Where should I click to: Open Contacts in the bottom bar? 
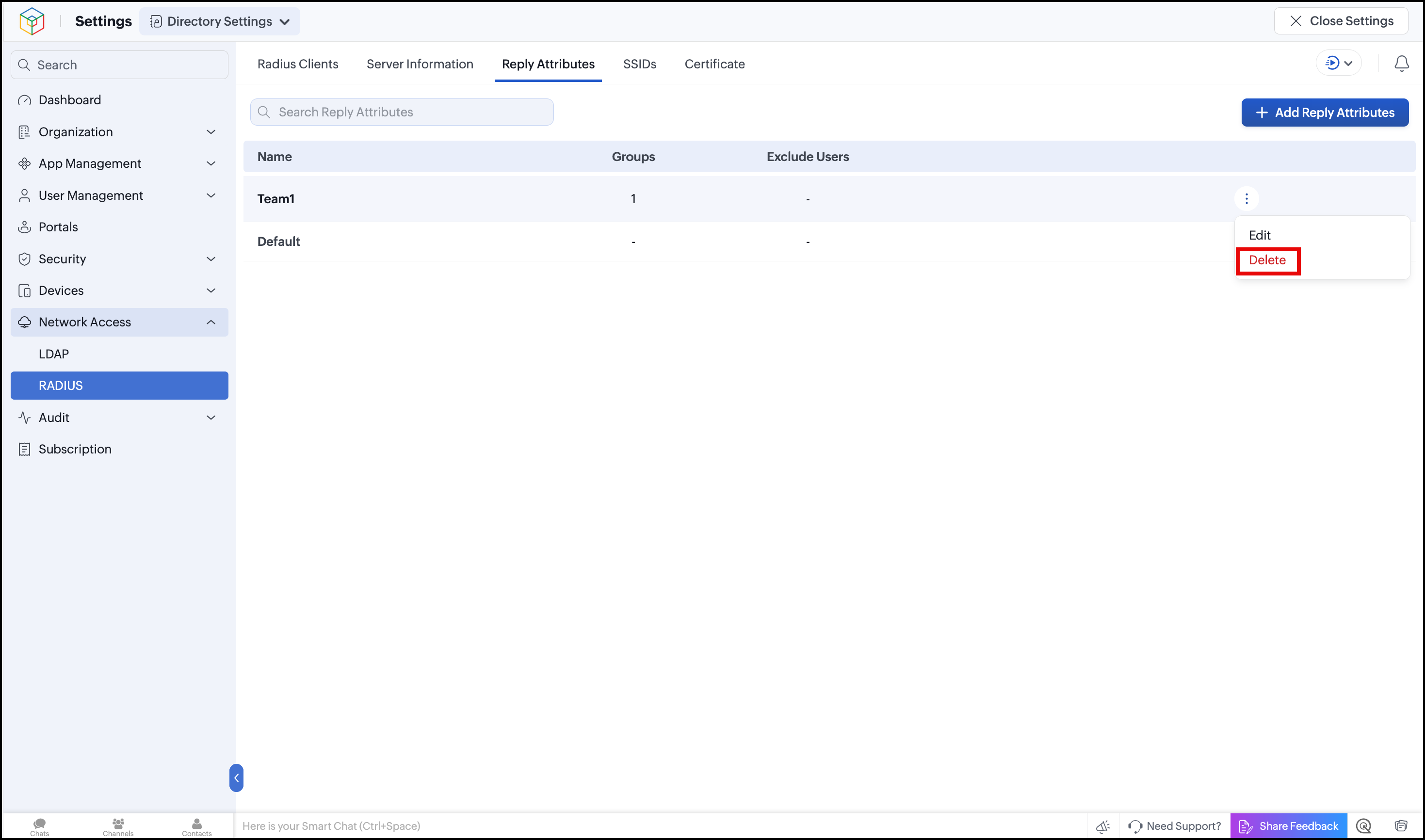click(x=197, y=826)
